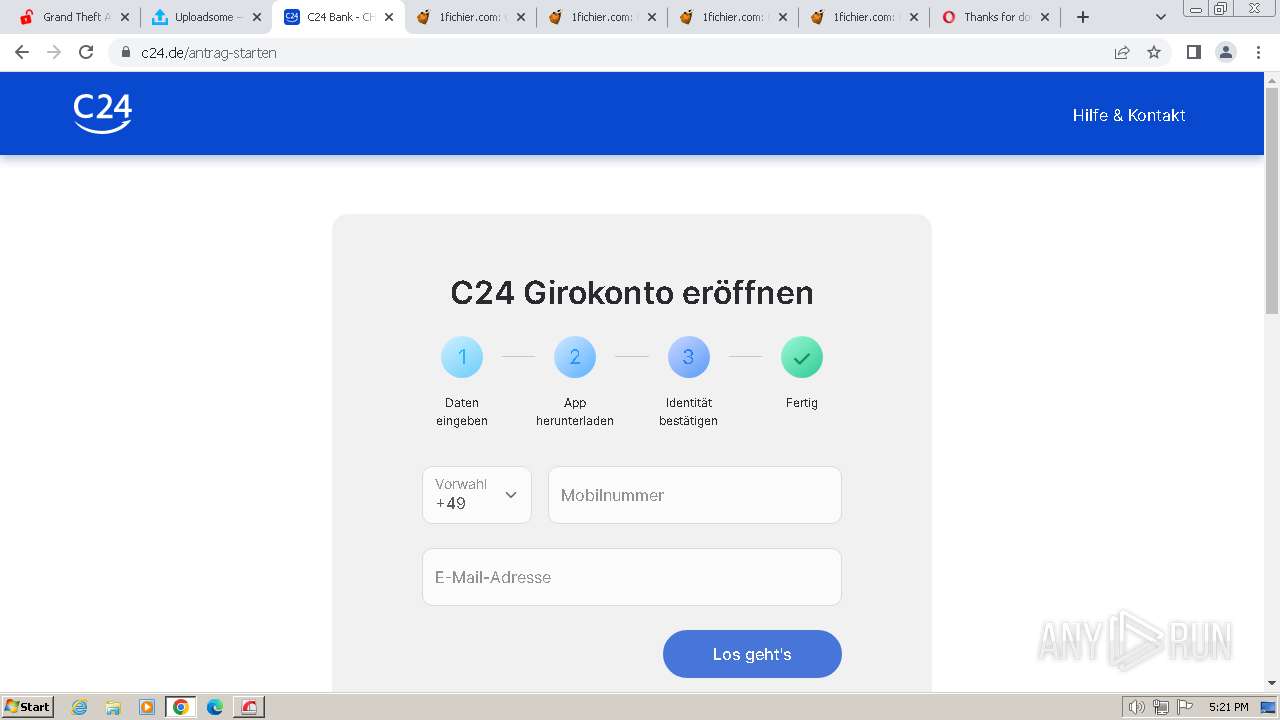
Task: Click step 3 Identität bestätigen circle
Action: pyautogui.click(x=688, y=357)
